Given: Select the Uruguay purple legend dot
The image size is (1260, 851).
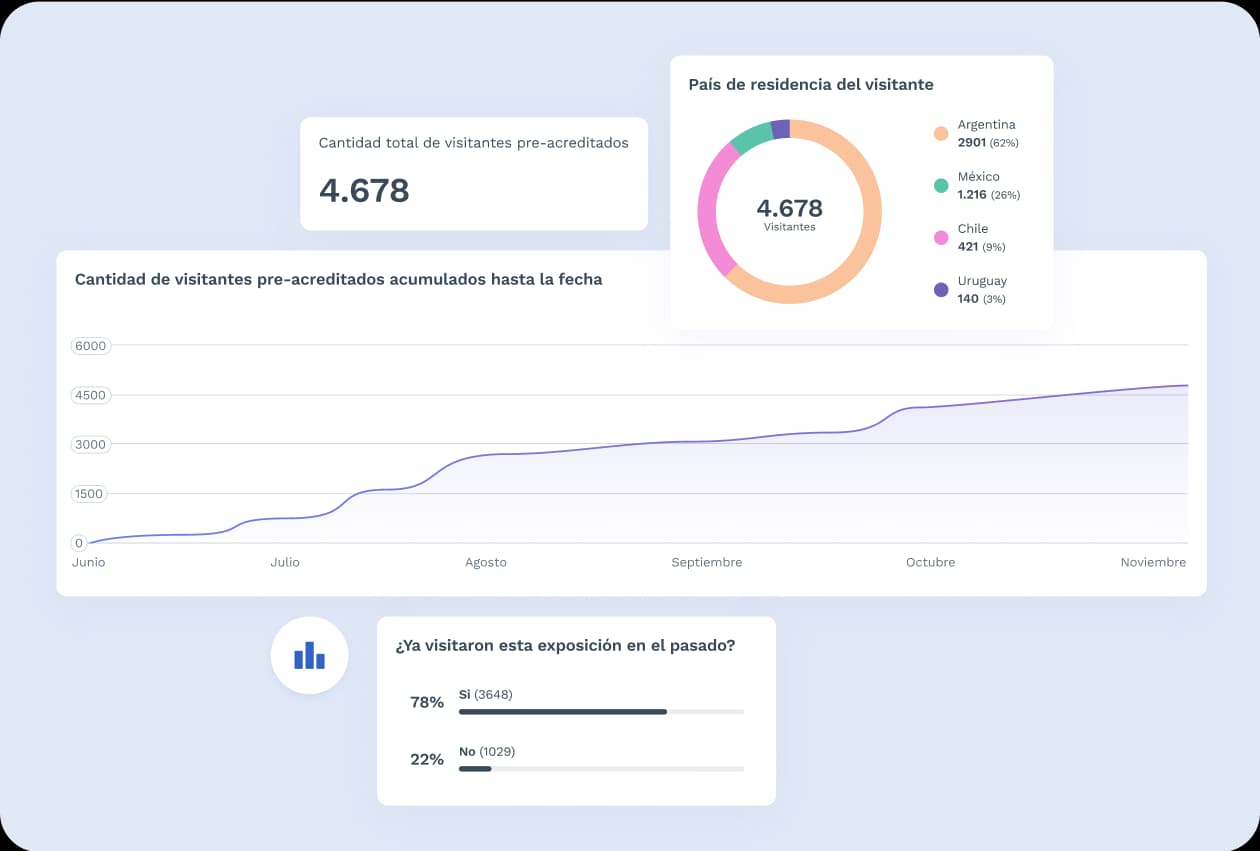Looking at the screenshot, I should click(x=940, y=290).
